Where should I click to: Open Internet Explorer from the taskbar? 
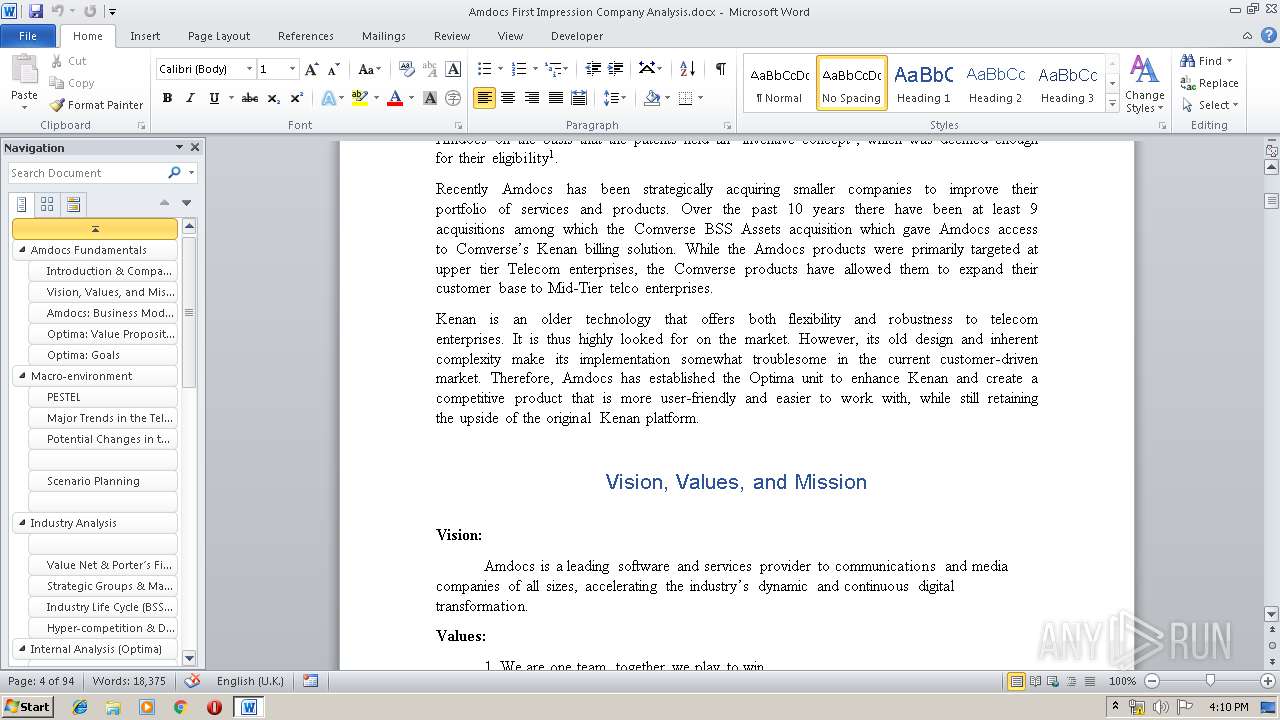tap(80, 707)
